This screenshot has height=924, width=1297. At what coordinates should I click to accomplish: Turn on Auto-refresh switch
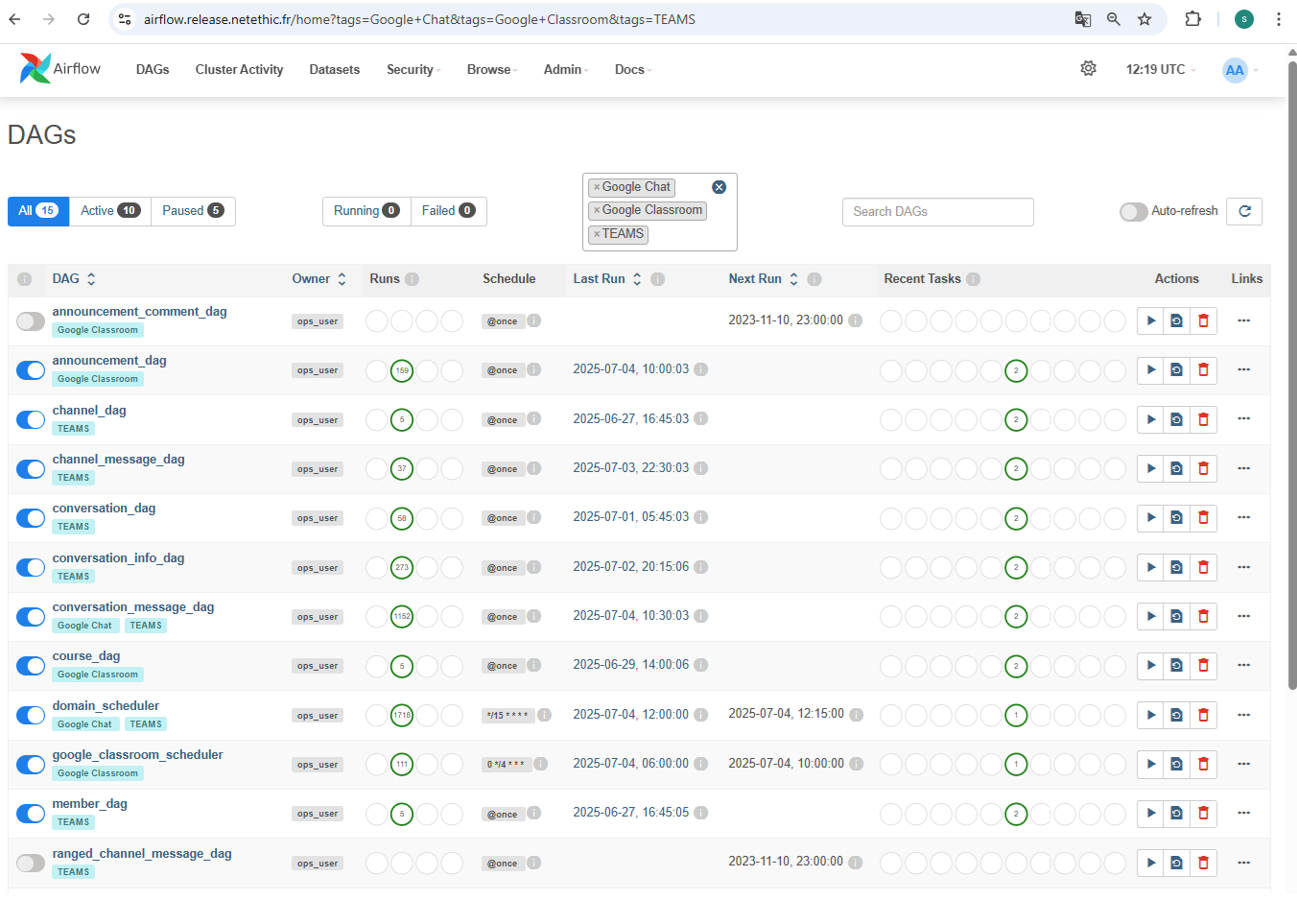click(x=1133, y=211)
